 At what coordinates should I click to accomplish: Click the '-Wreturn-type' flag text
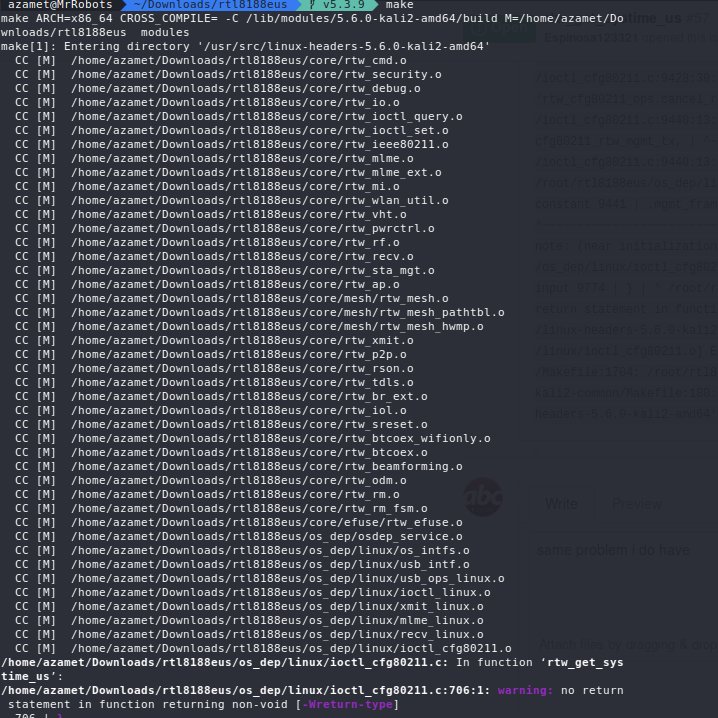click(x=347, y=705)
